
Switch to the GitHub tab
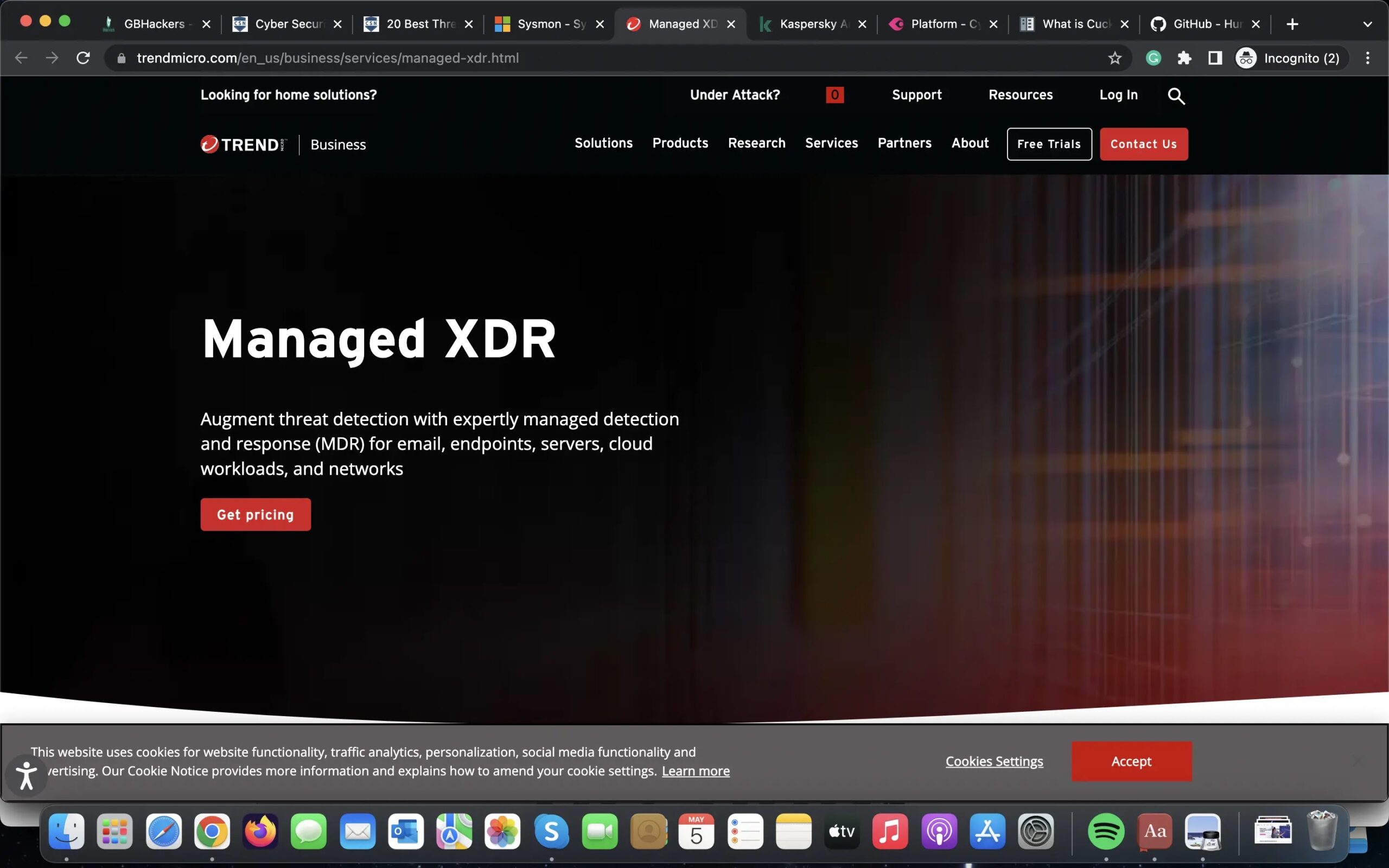(x=1205, y=24)
